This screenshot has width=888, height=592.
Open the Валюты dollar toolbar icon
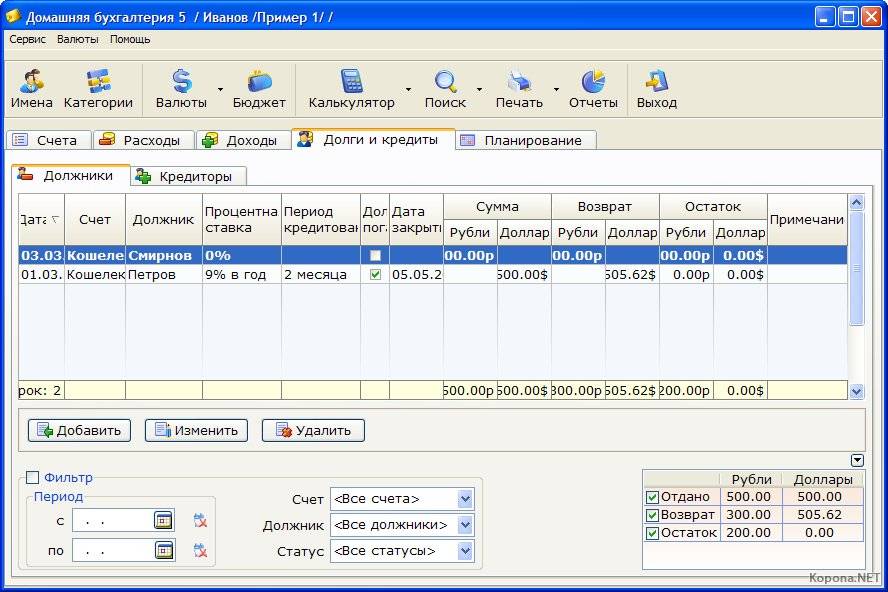point(181,90)
